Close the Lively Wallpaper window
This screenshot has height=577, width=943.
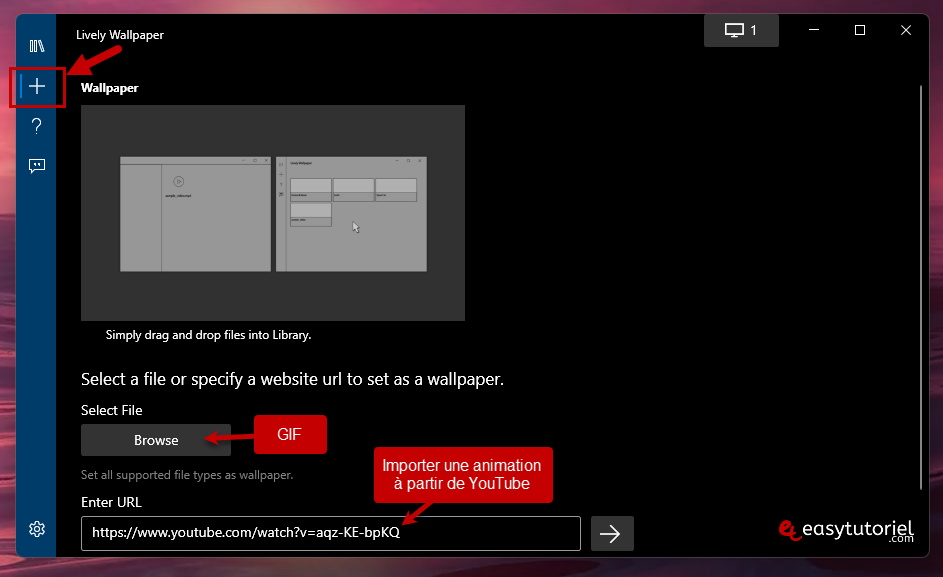(x=906, y=30)
